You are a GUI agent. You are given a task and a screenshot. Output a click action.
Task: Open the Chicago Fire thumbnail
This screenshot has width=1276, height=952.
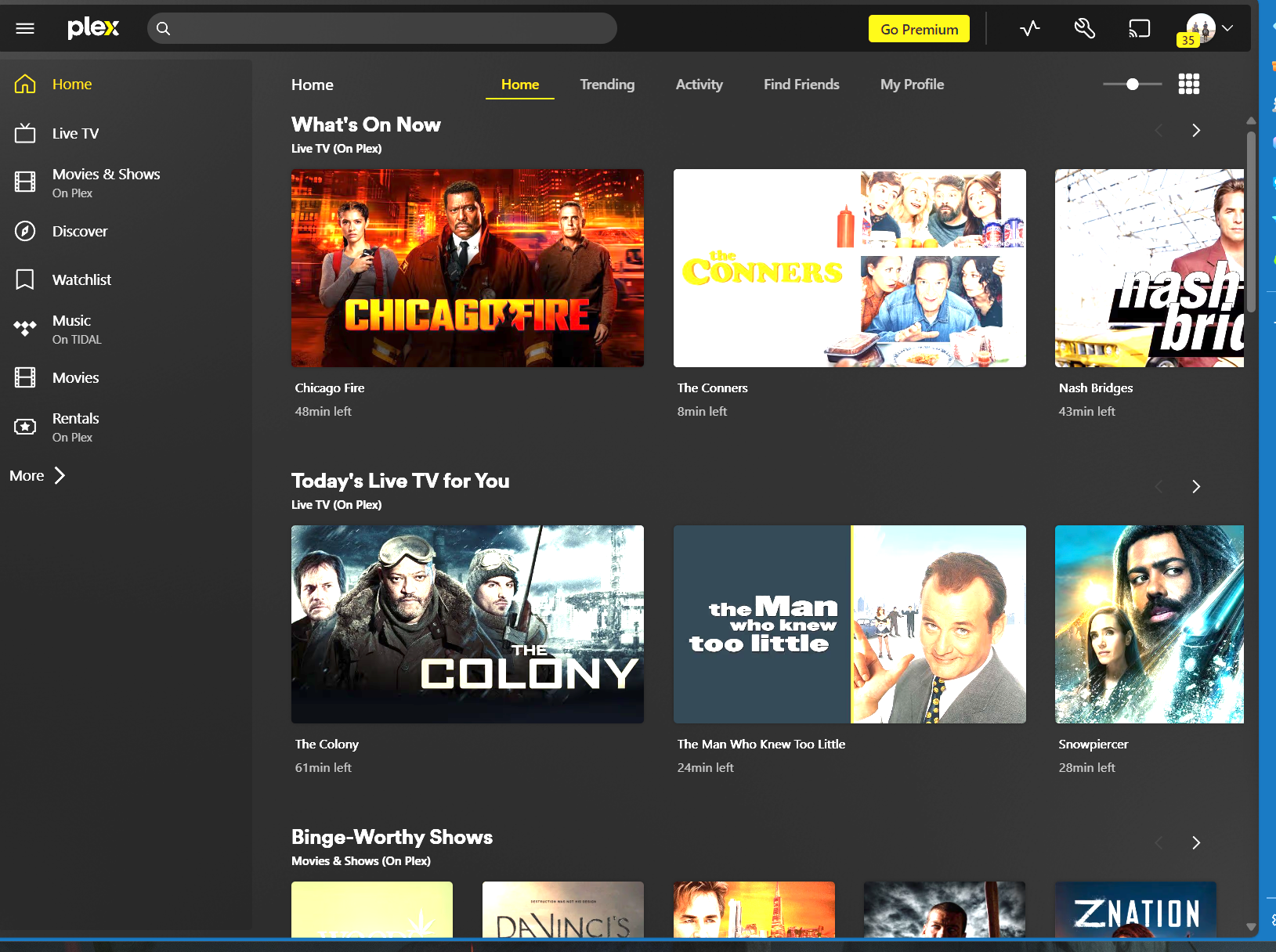click(468, 268)
